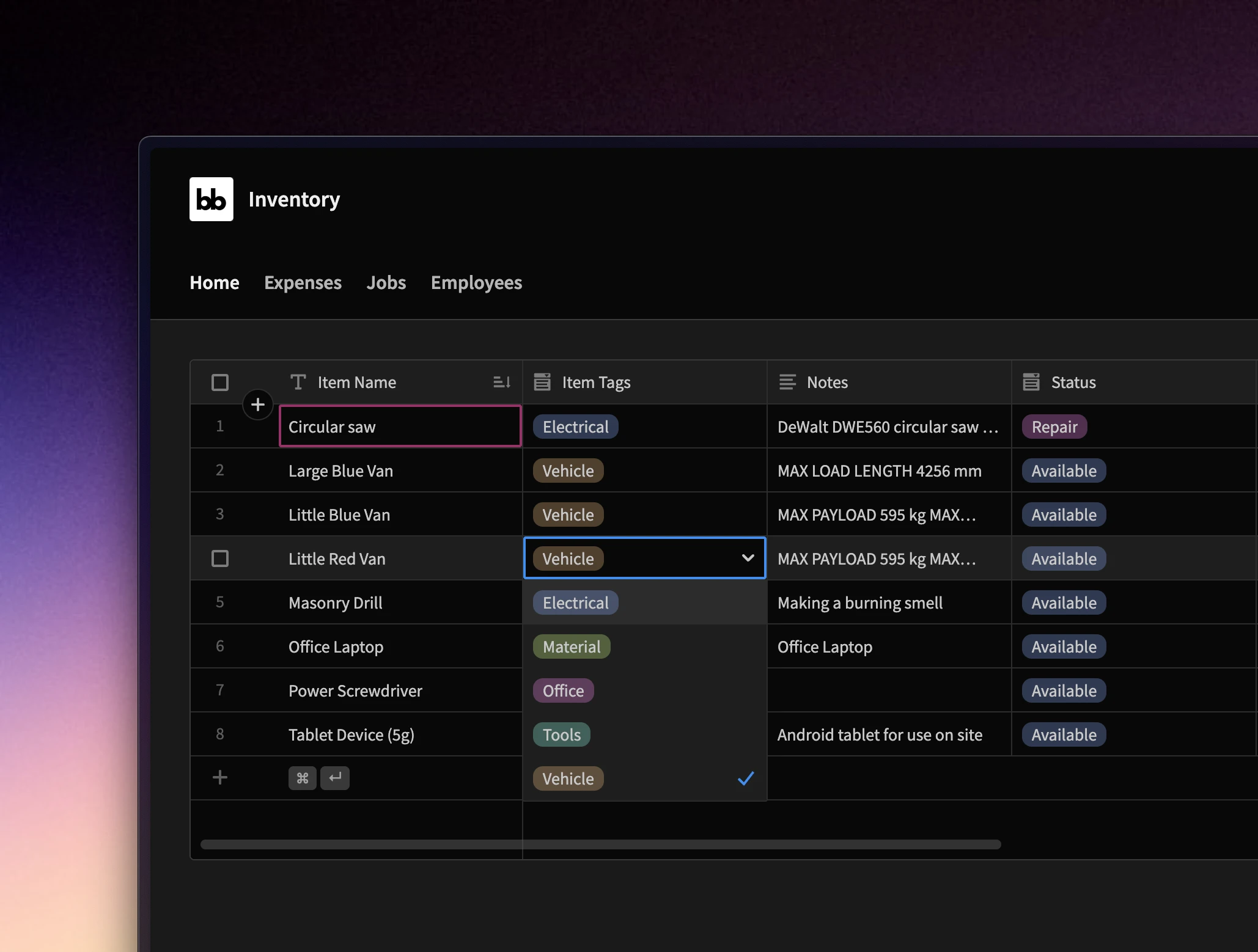Click the Available status in Little Red Van row
This screenshot has width=1258, height=952.
coord(1064,558)
